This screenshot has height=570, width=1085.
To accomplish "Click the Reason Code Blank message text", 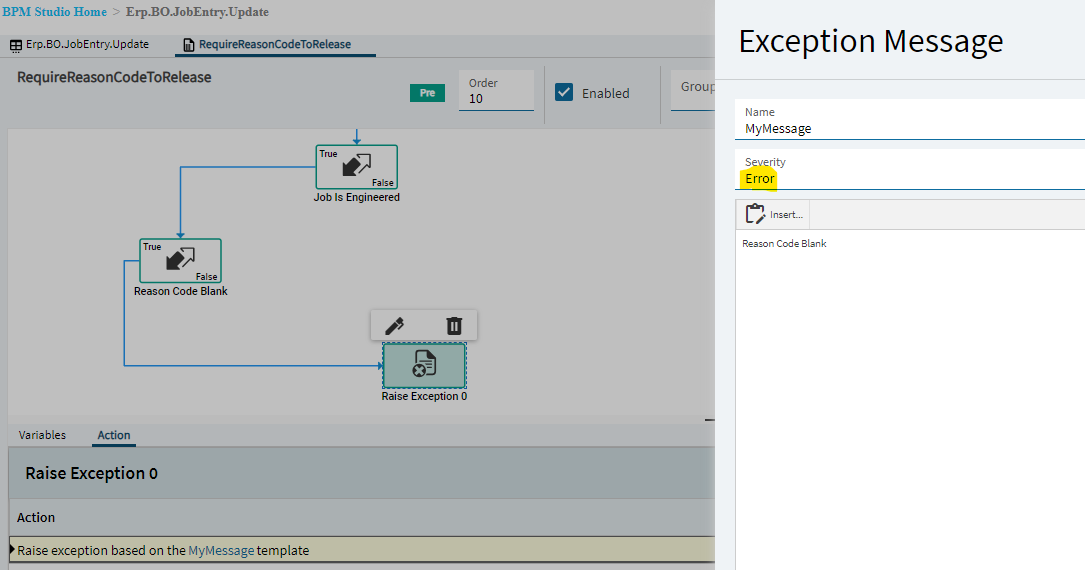I will [784, 243].
